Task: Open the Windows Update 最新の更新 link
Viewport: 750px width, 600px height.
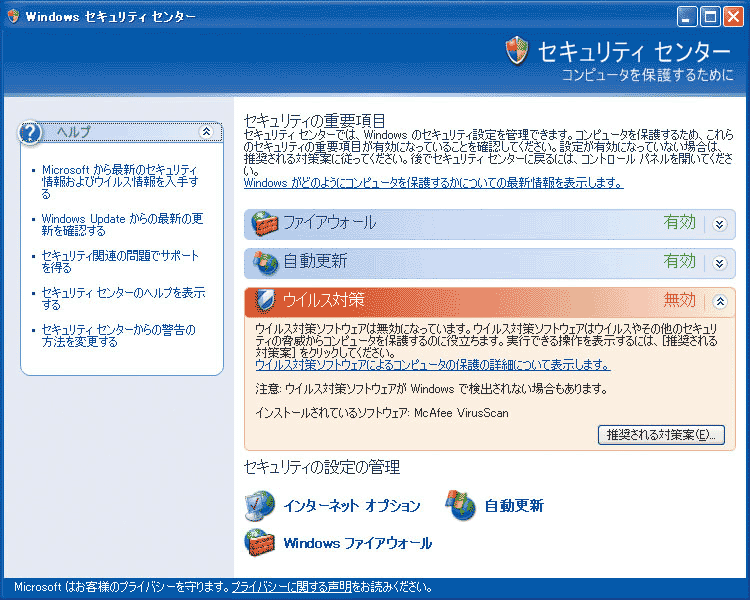Action: pyautogui.click(x=122, y=224)
